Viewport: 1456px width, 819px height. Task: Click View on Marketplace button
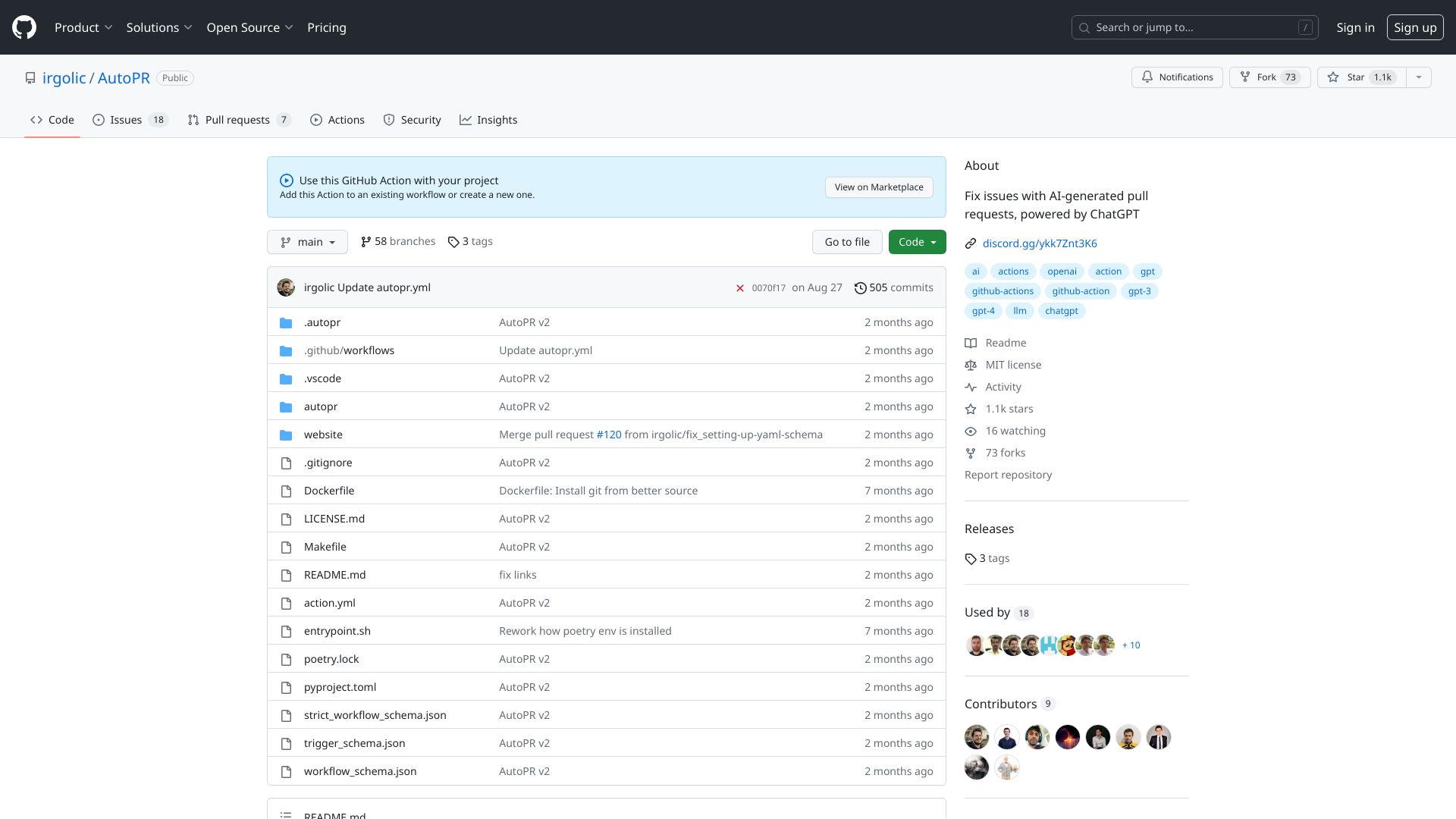pos(879,186)
